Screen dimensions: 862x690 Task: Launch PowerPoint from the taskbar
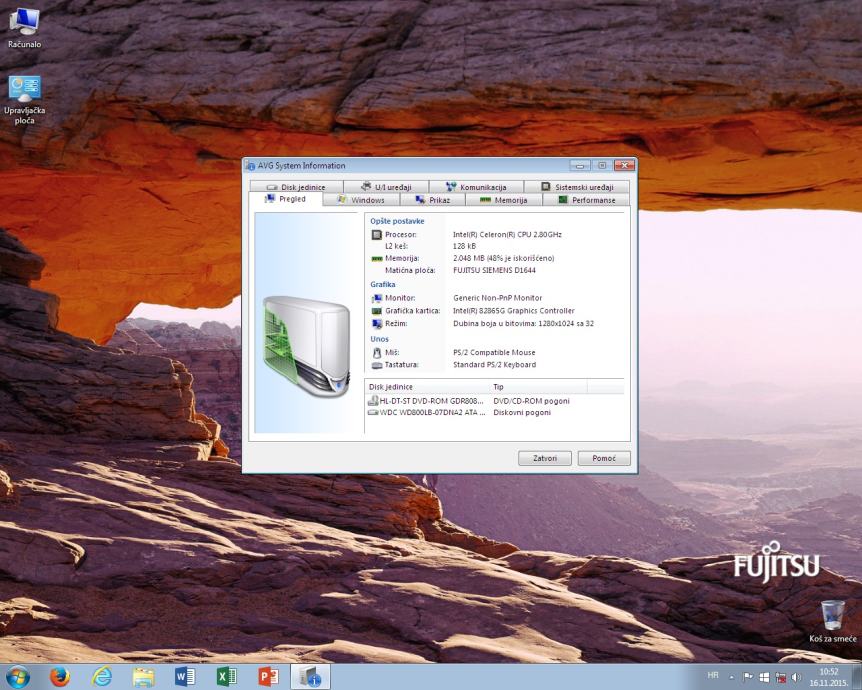point(268,677)
